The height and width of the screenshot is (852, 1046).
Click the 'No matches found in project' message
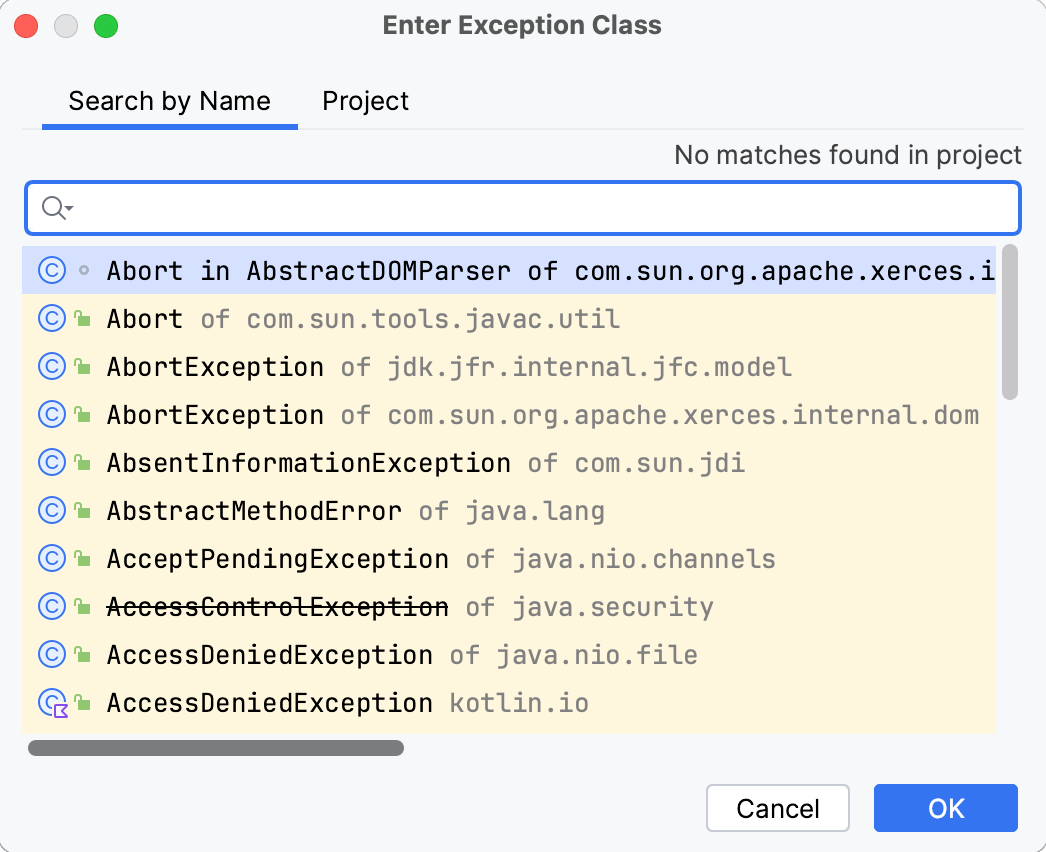848,155
